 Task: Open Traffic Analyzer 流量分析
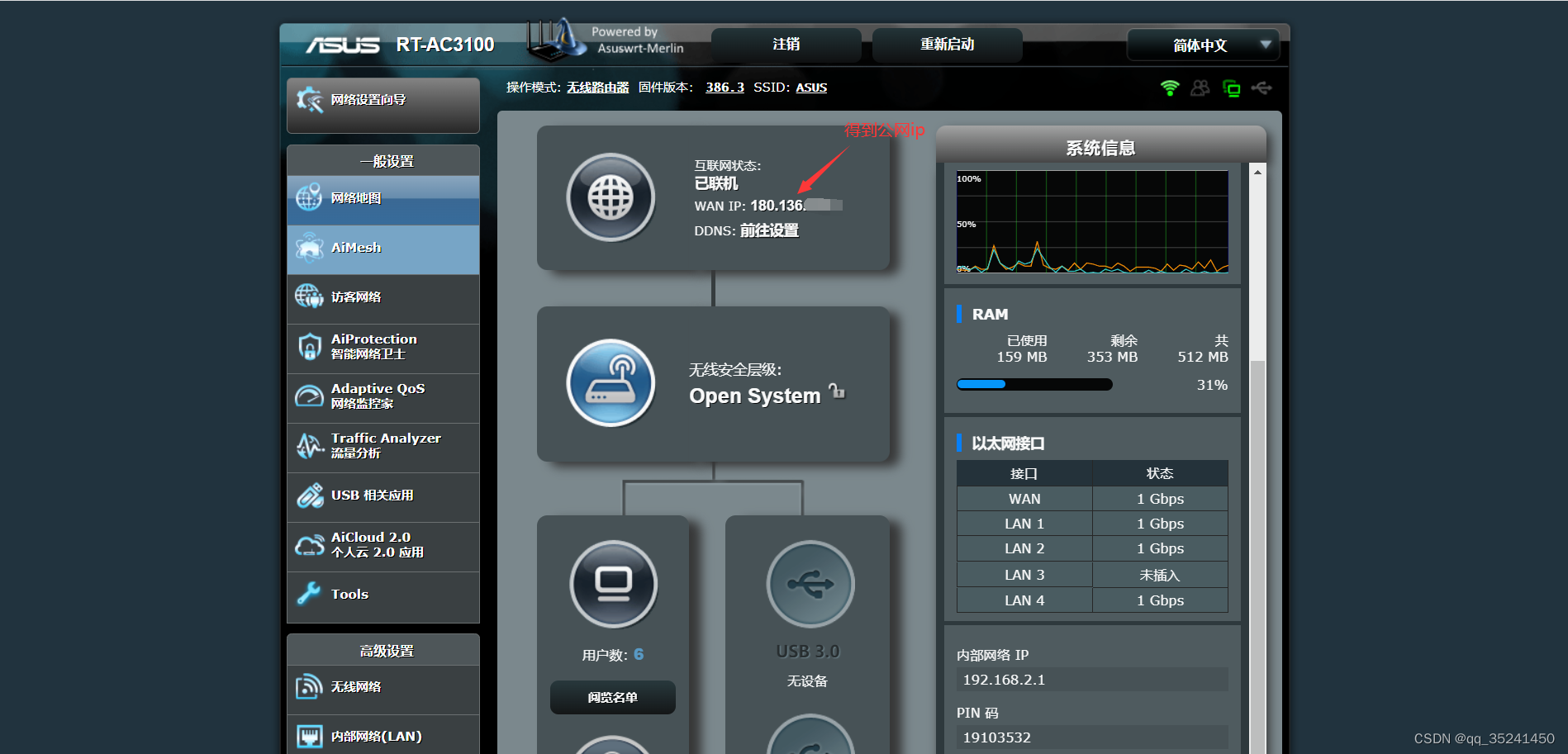[383, 448]
